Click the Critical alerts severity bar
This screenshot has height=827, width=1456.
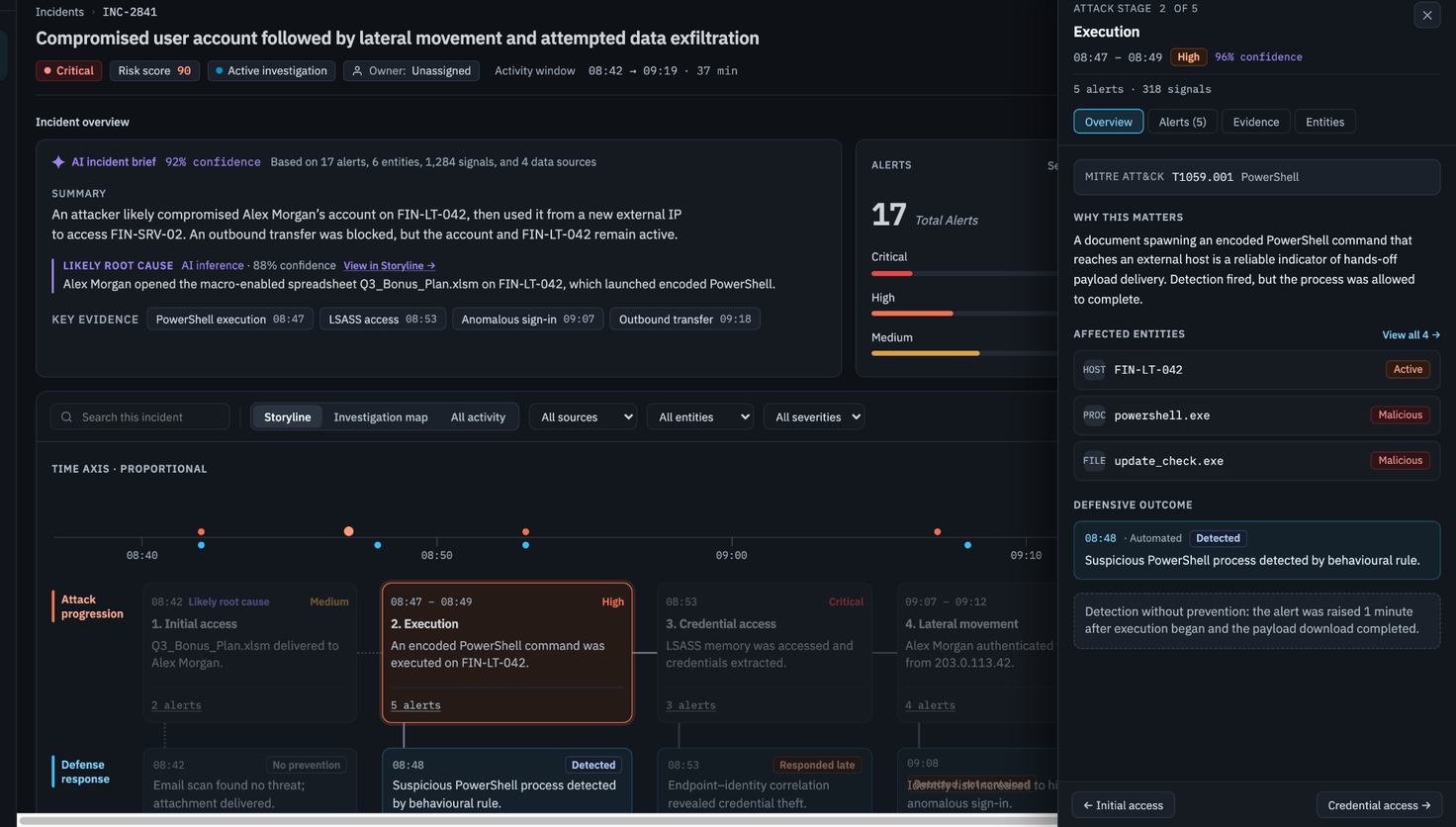tap(964, 273)
